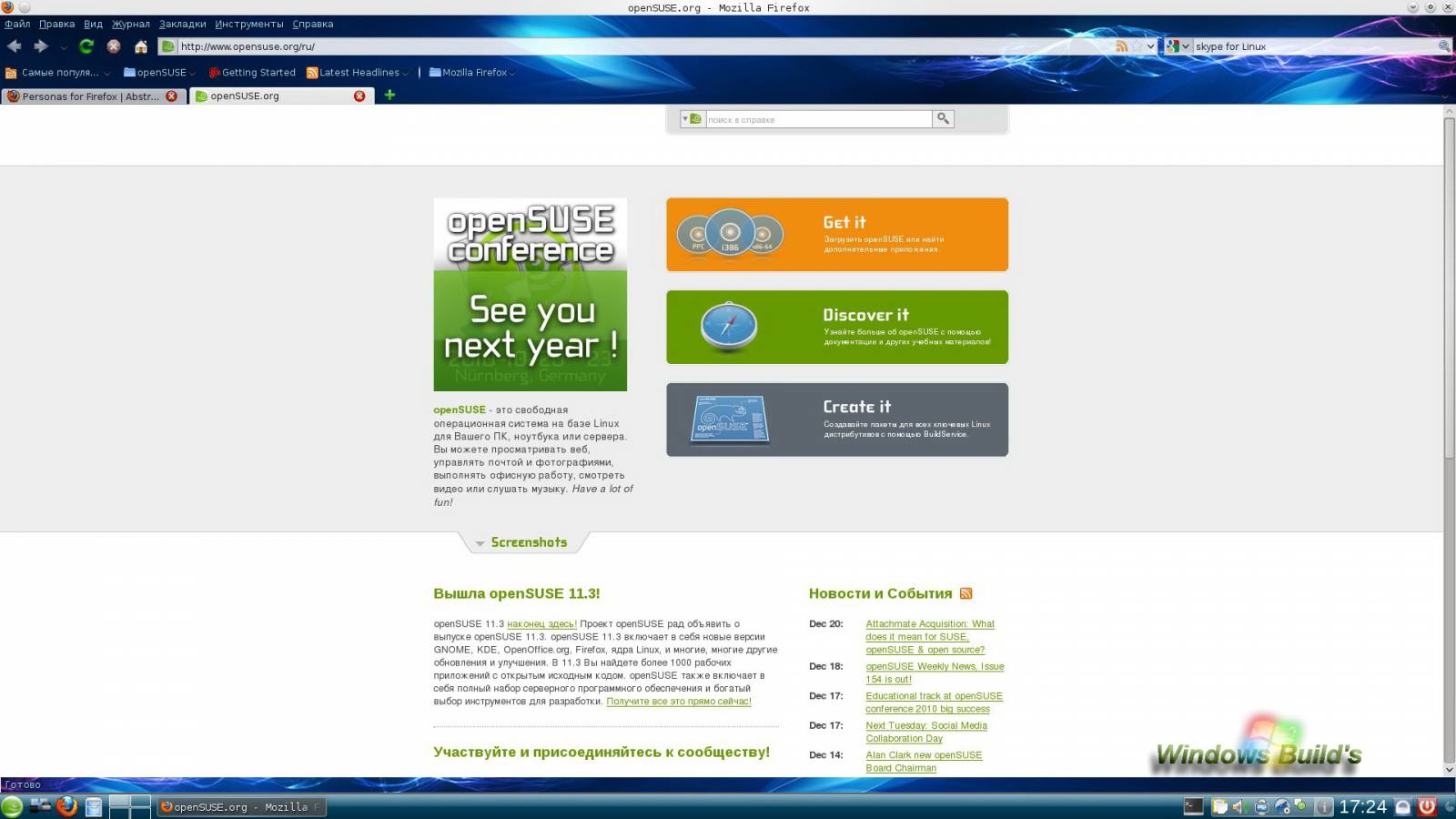
Task: Bookmark this page with the star icon
Action: tap(1137, 46)
